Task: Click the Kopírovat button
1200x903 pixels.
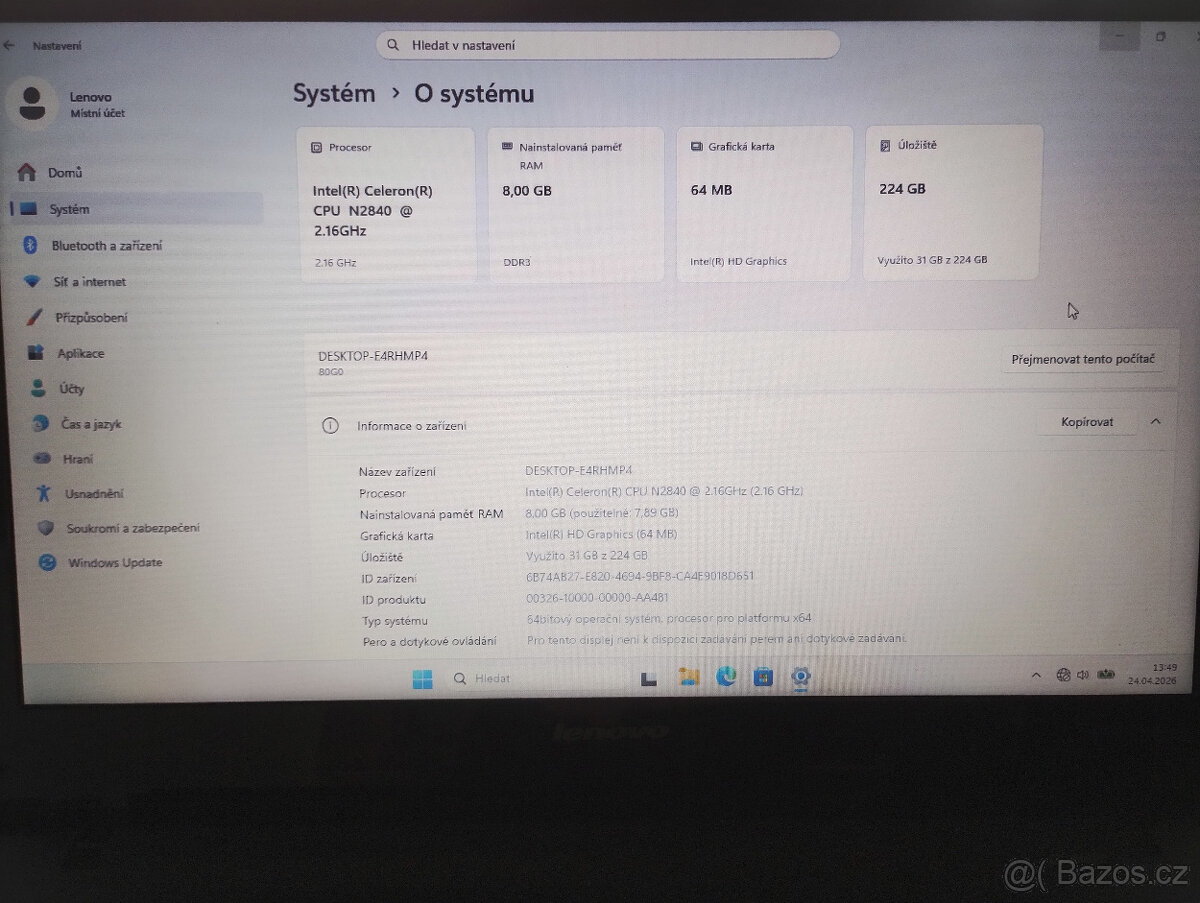Action: pyautogui.click(x=1087, y=423)
